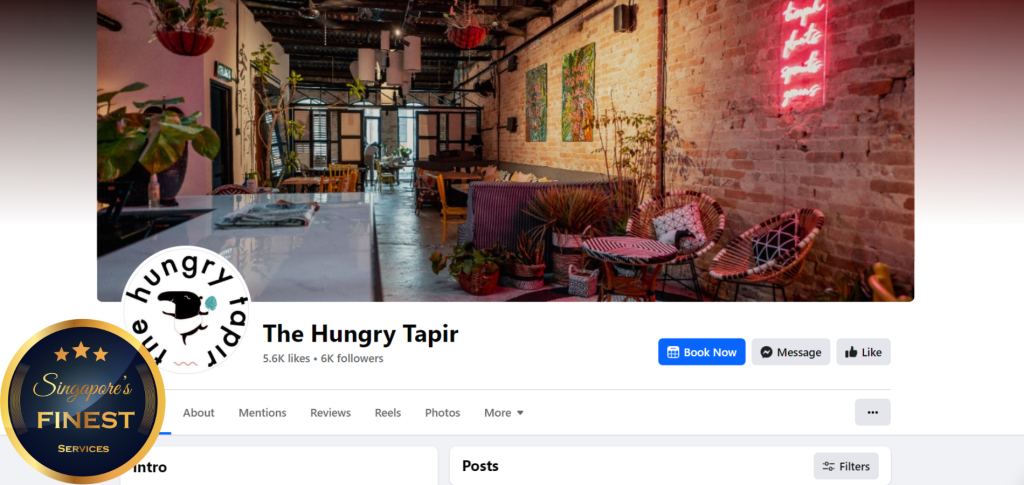This screenshot has width=1024, height=485.
Task: Open the Mentions tab
Action: point(263,413)
